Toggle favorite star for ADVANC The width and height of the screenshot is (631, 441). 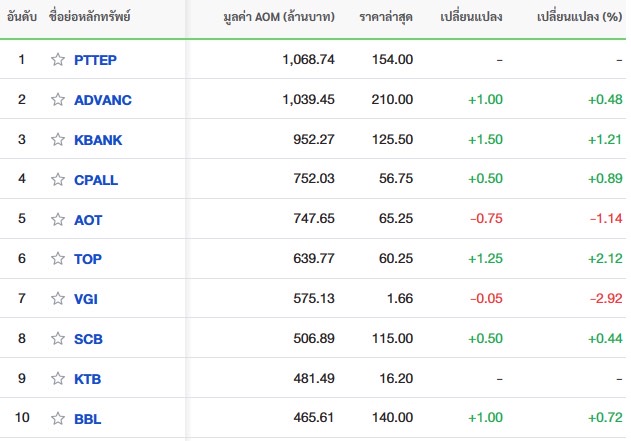(58, 99)
